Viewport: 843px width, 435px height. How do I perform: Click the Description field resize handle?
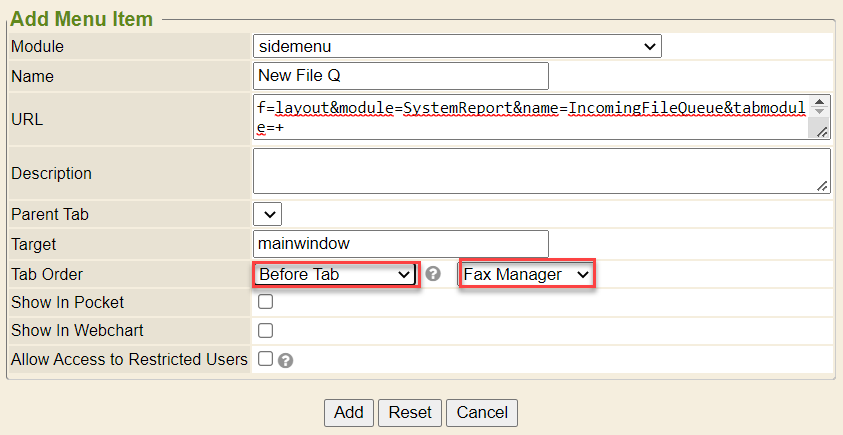click(x=821, y=185)
